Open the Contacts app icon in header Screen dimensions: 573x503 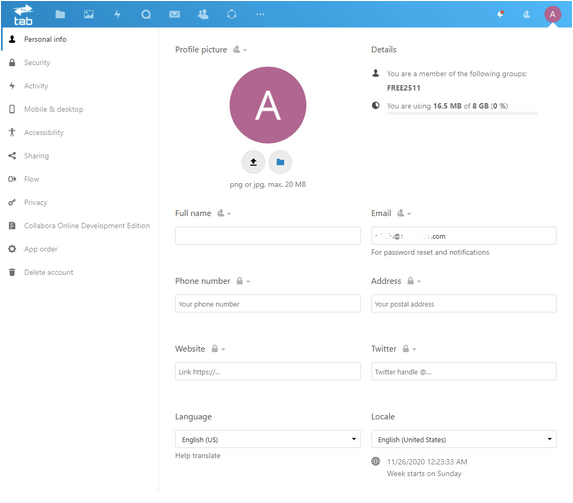pyautogui.click(x=203, y=14)
